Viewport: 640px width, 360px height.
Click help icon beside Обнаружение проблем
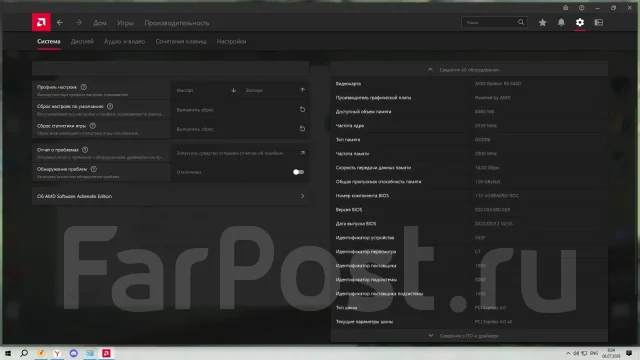(x=93, y=169)
